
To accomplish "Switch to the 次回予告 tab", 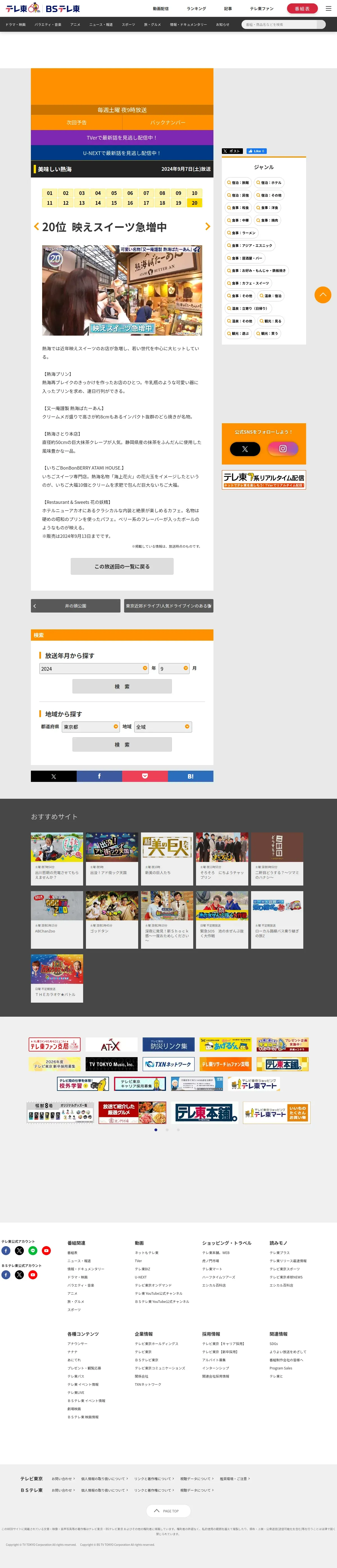I will (77, 122).
